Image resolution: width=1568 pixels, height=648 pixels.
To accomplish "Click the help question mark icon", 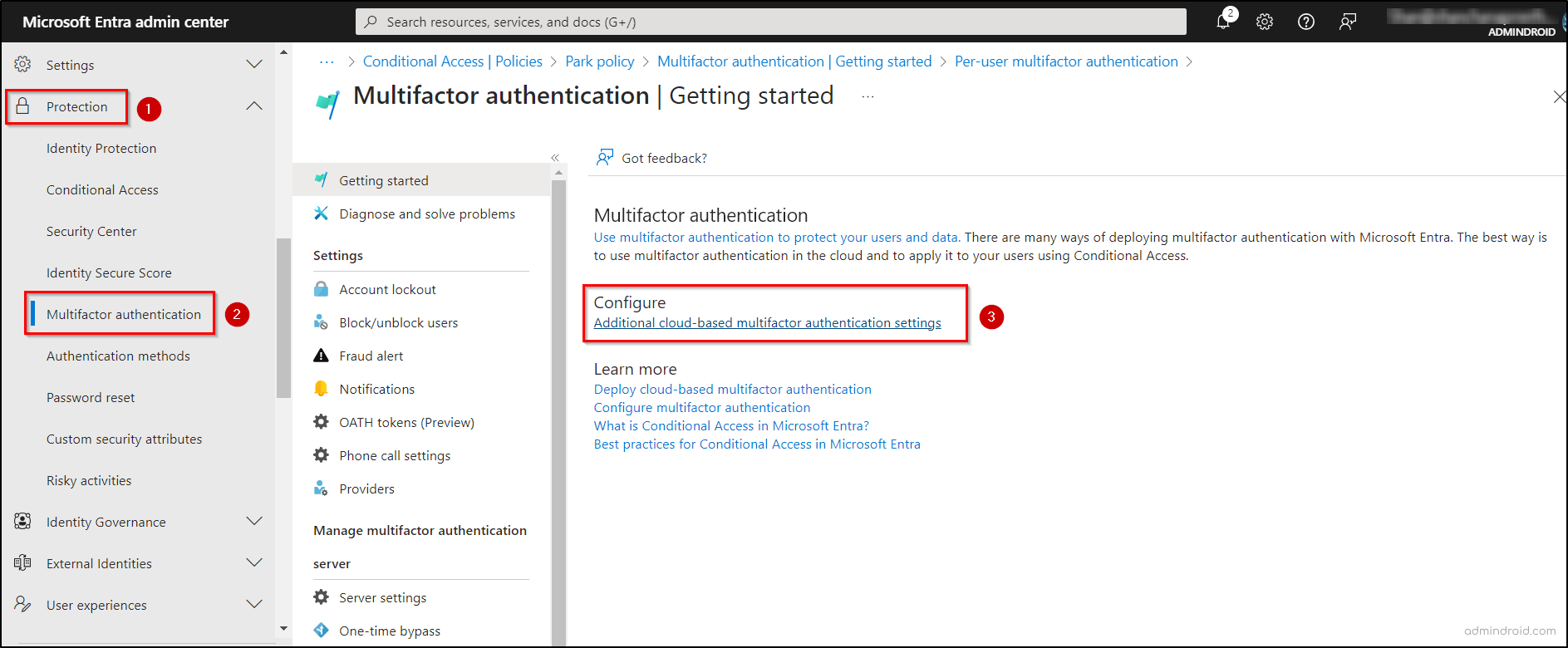I will pyautogui.click(x=1306, y=22).
